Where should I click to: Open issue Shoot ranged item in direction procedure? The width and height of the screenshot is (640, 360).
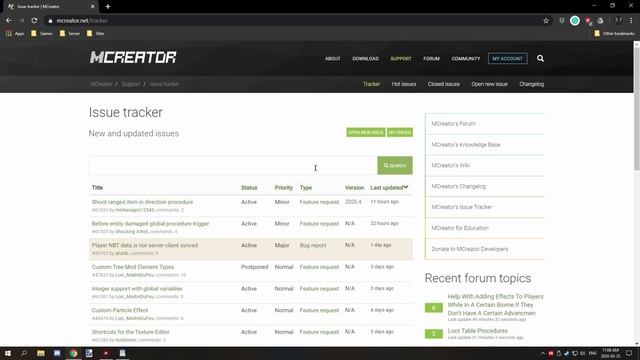[142, 202]
